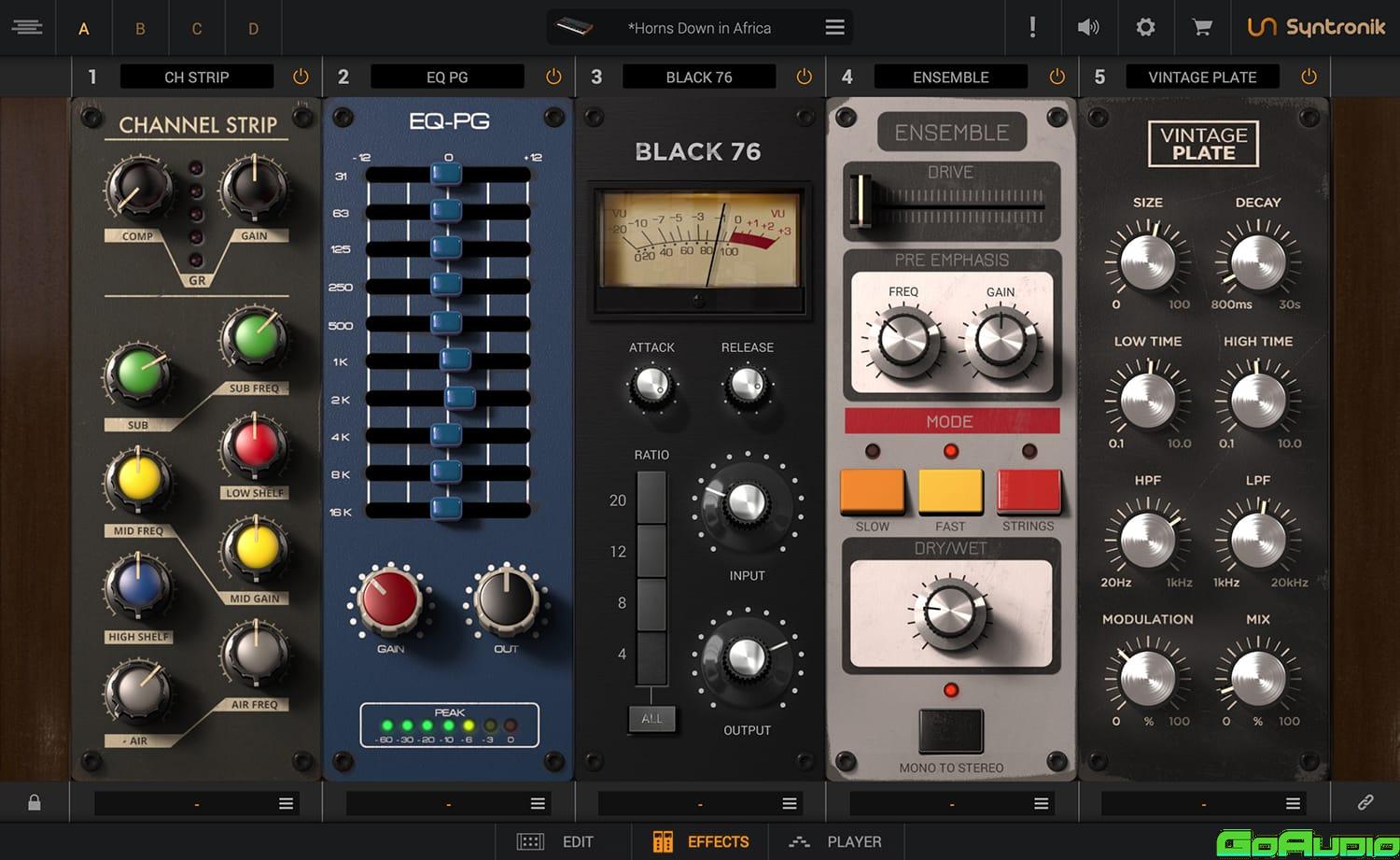
Task: Open slot 5 preset menu at the bottom
Action: click(1293, 803)
